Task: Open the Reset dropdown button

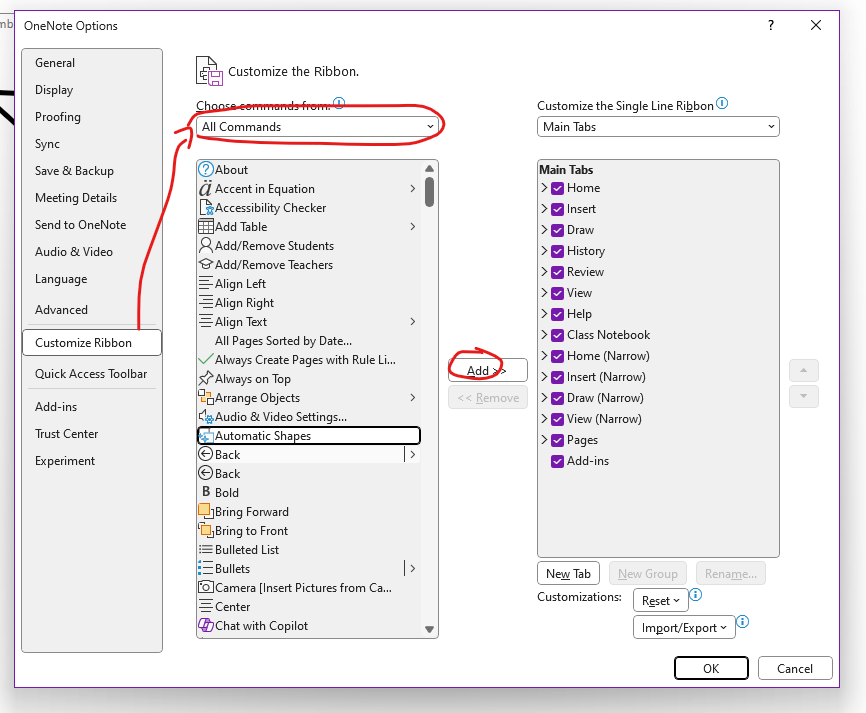Action: (661, 600)
